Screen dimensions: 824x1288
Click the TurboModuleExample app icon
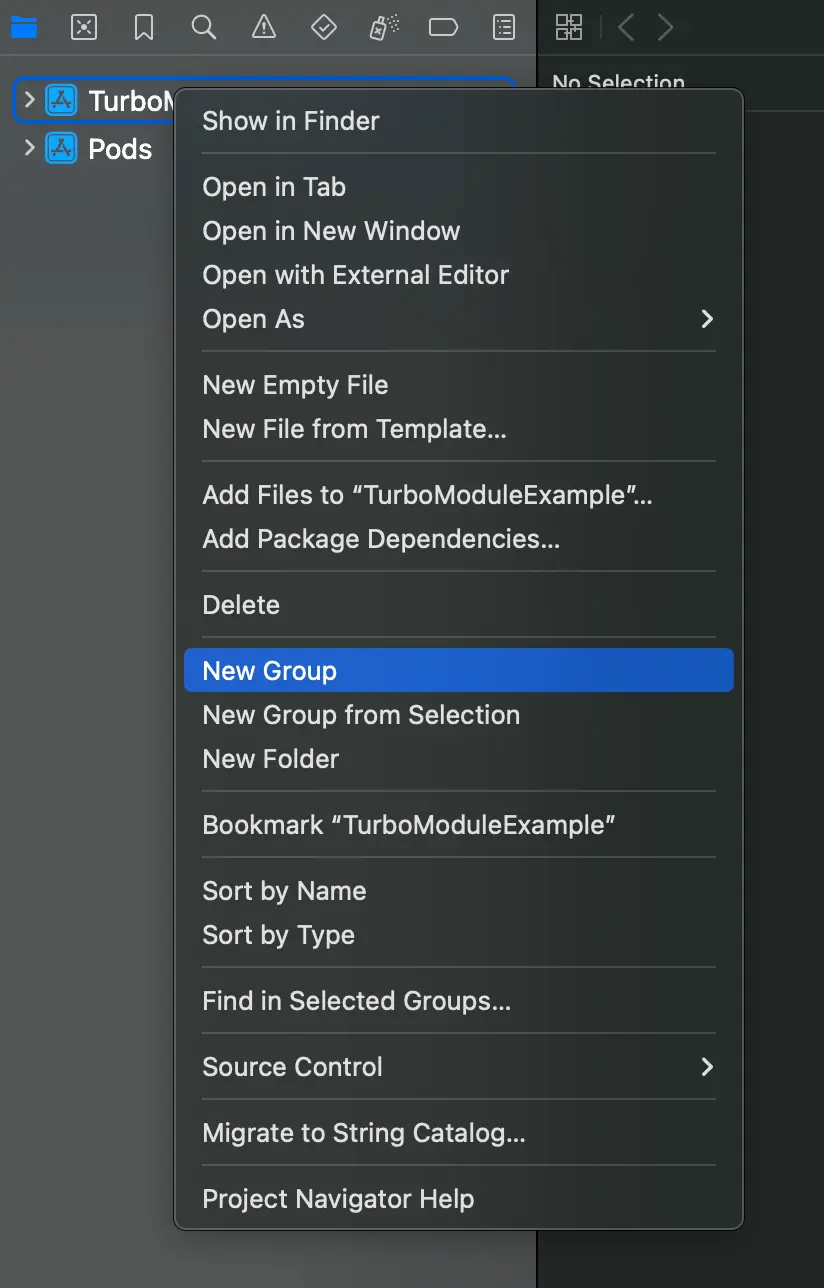pyautogui.click(x=58, y=100)
